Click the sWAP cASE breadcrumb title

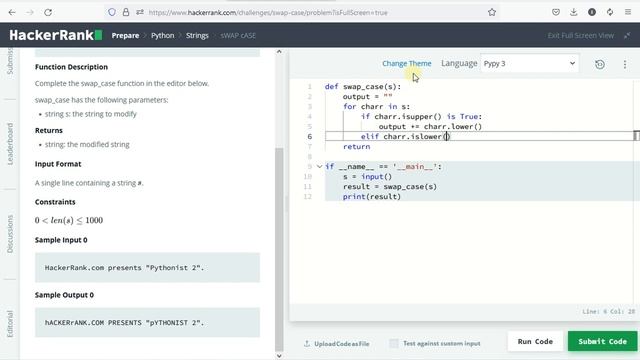[x=238, y=36]
